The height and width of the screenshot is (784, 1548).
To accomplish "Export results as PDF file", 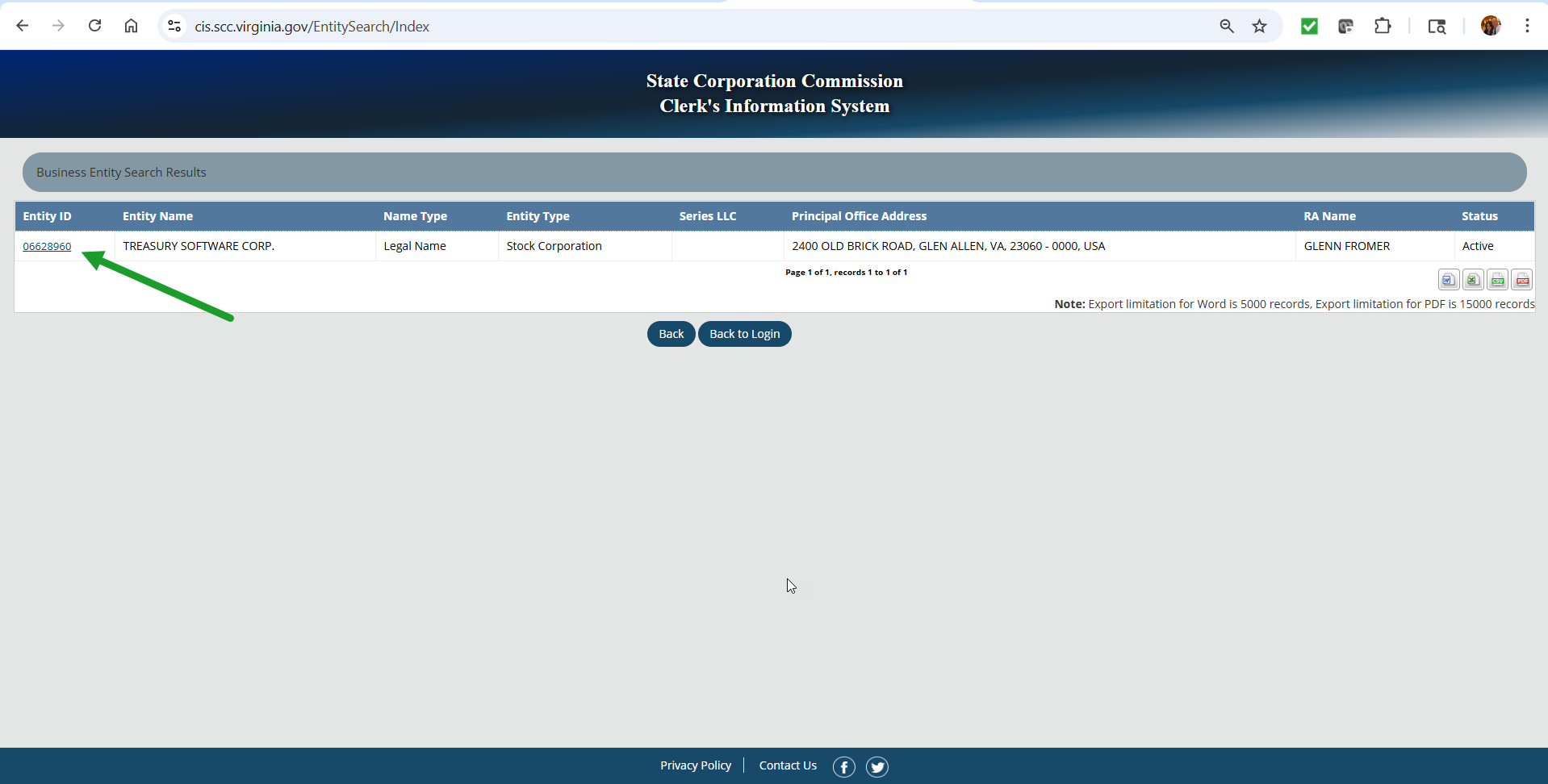I will click(x=1522, y=280).
